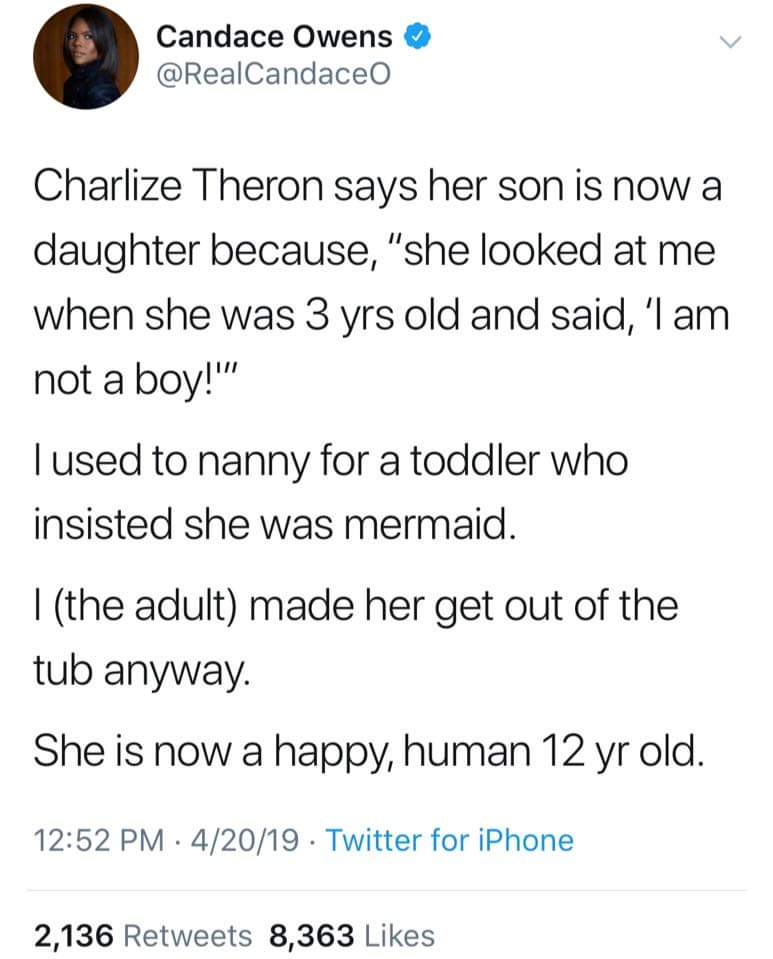This screenshot has height=959, width=773.
Task: Click the word mermaid in the tweet
Action: (x=426, y=524)
